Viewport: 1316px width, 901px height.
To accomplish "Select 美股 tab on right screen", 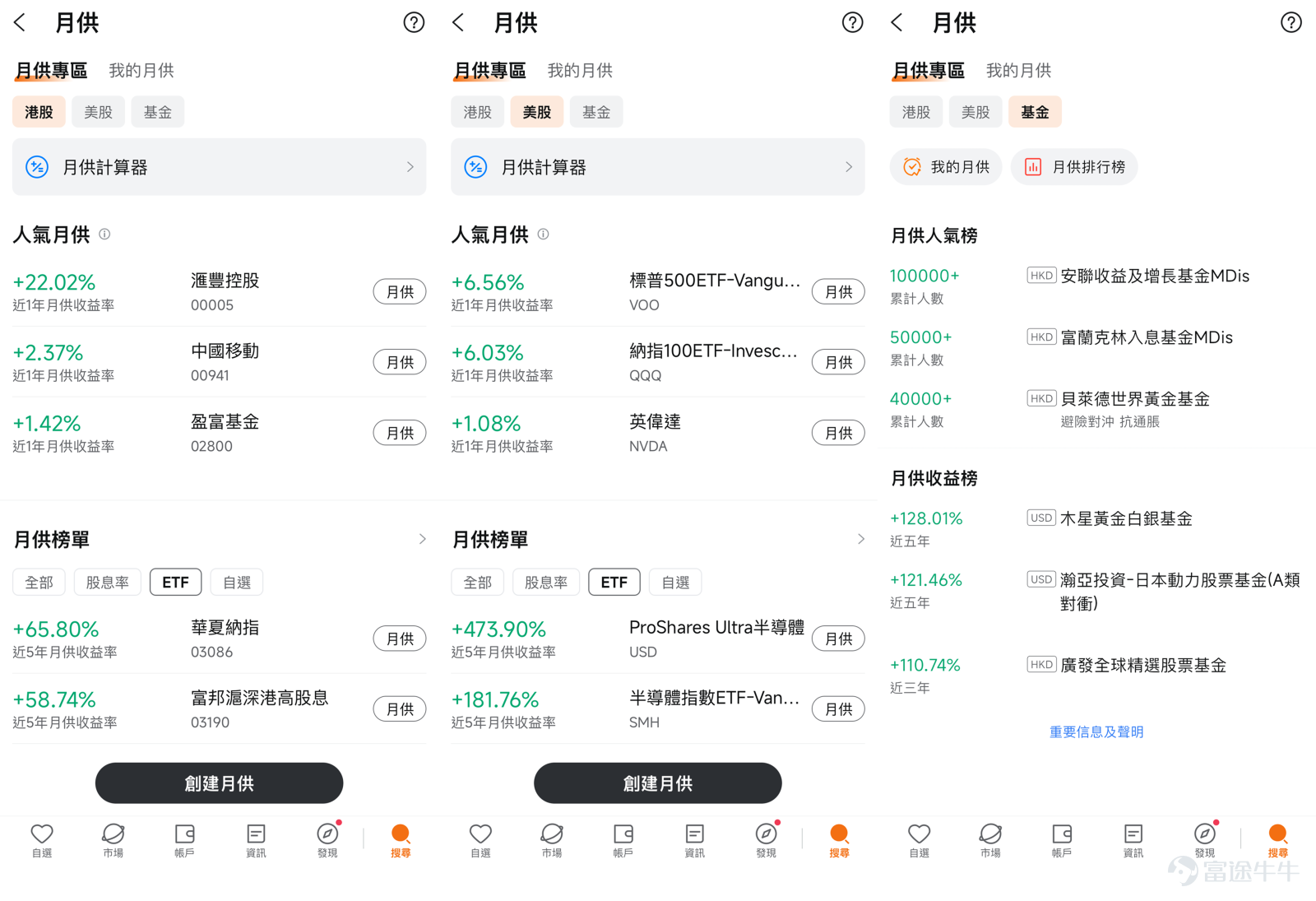I will tap(975, 112).
